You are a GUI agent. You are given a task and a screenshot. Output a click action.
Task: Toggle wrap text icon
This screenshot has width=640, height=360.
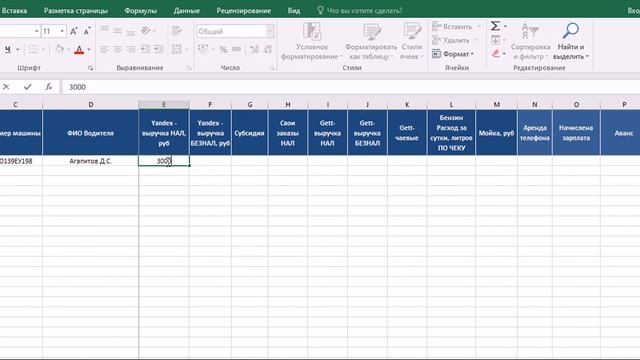point(176,31)
